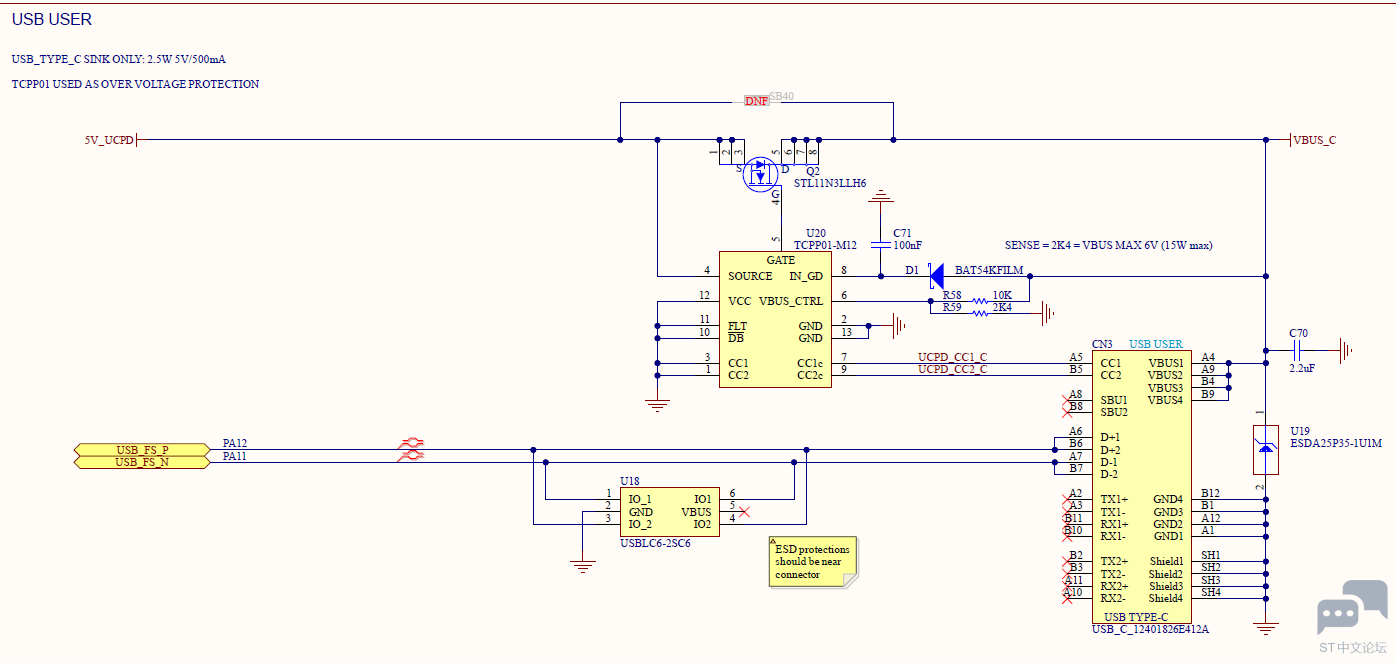Select the red DNF marker on SB40
Image resolution: width=1396 pixels, height=663 pixels.
757,102
